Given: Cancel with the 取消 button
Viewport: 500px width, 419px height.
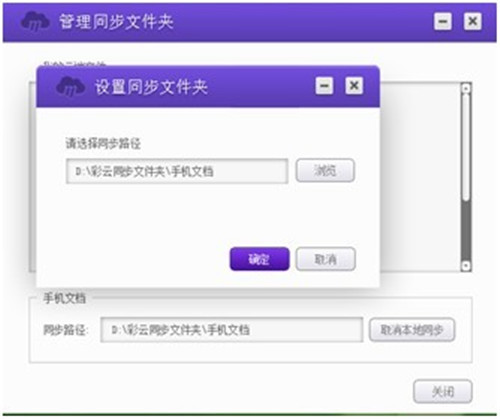Looking at the screenshot, I should (326, 259).
